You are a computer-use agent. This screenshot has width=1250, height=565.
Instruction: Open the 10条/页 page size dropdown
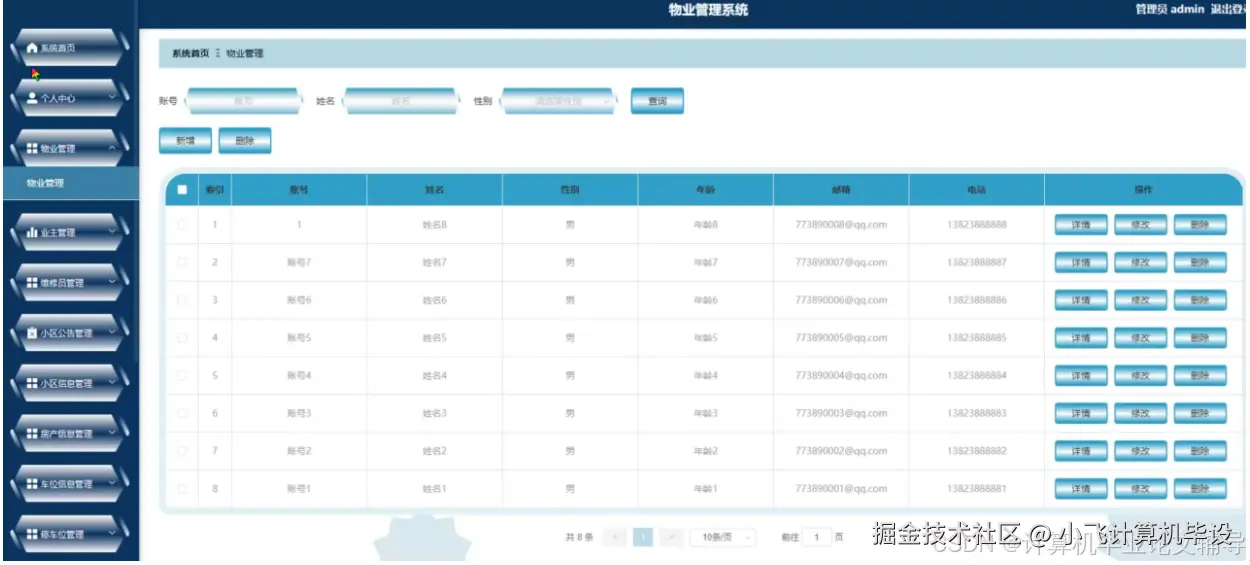click(x=722, y=537)
